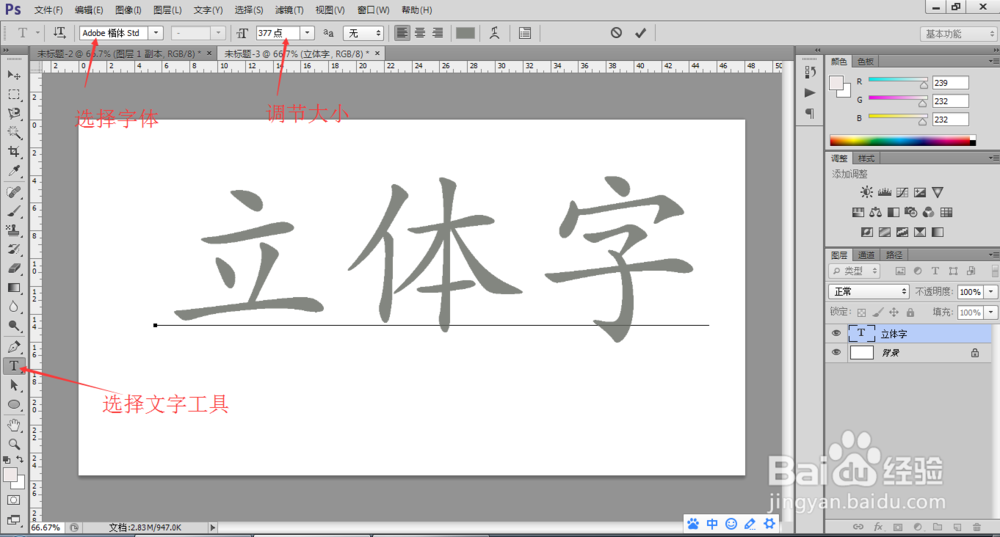Select the Eraser tool
The height and width of the screenshot is (537, 1000).
click(x=13, y=268)
